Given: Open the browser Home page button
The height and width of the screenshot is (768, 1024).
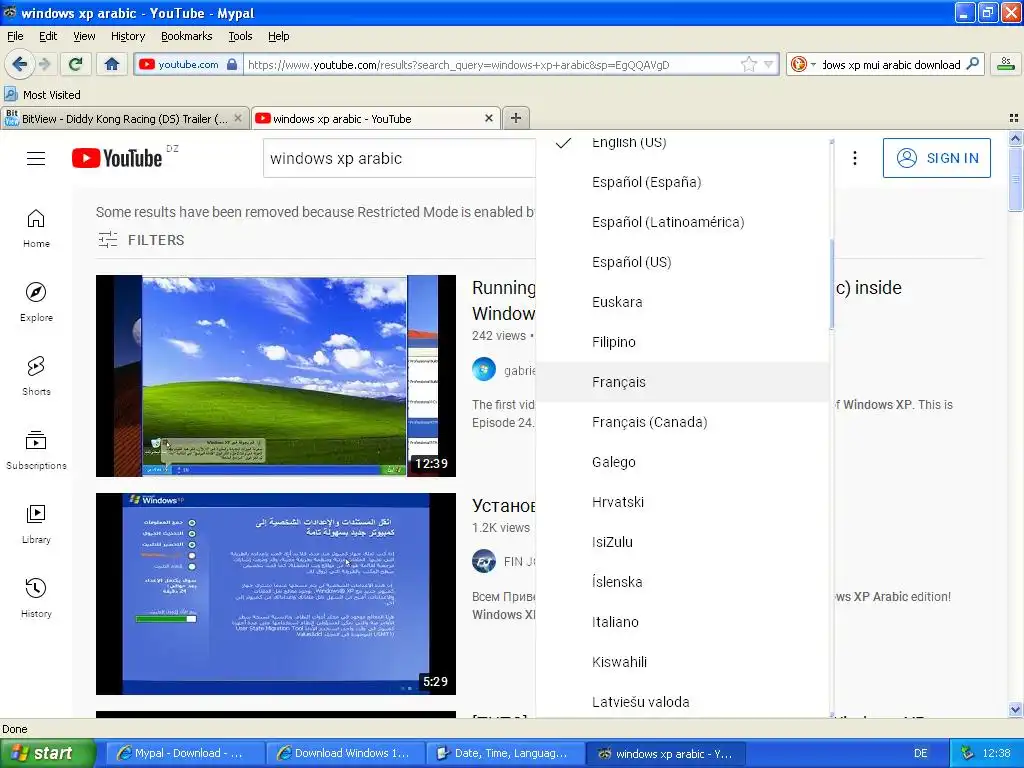Looking at the screenshot, I should point(112,64).
